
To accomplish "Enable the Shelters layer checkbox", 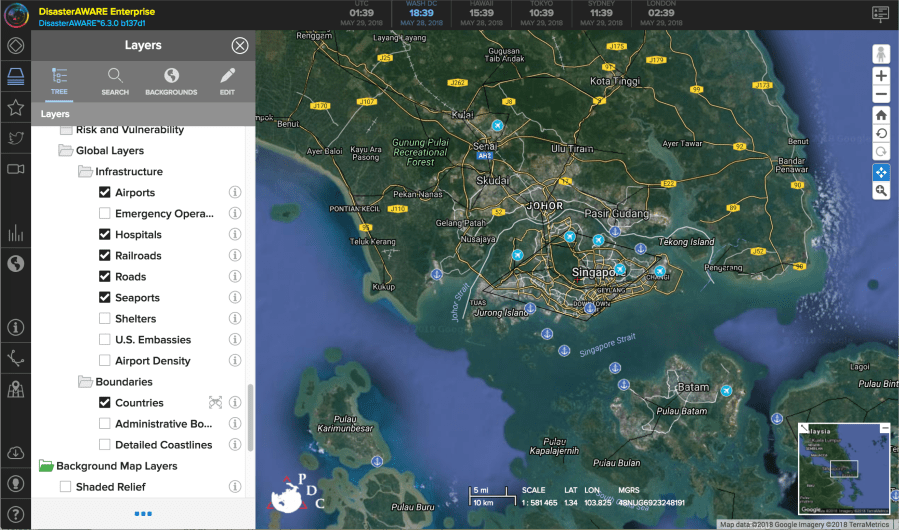I will (105, 319).
